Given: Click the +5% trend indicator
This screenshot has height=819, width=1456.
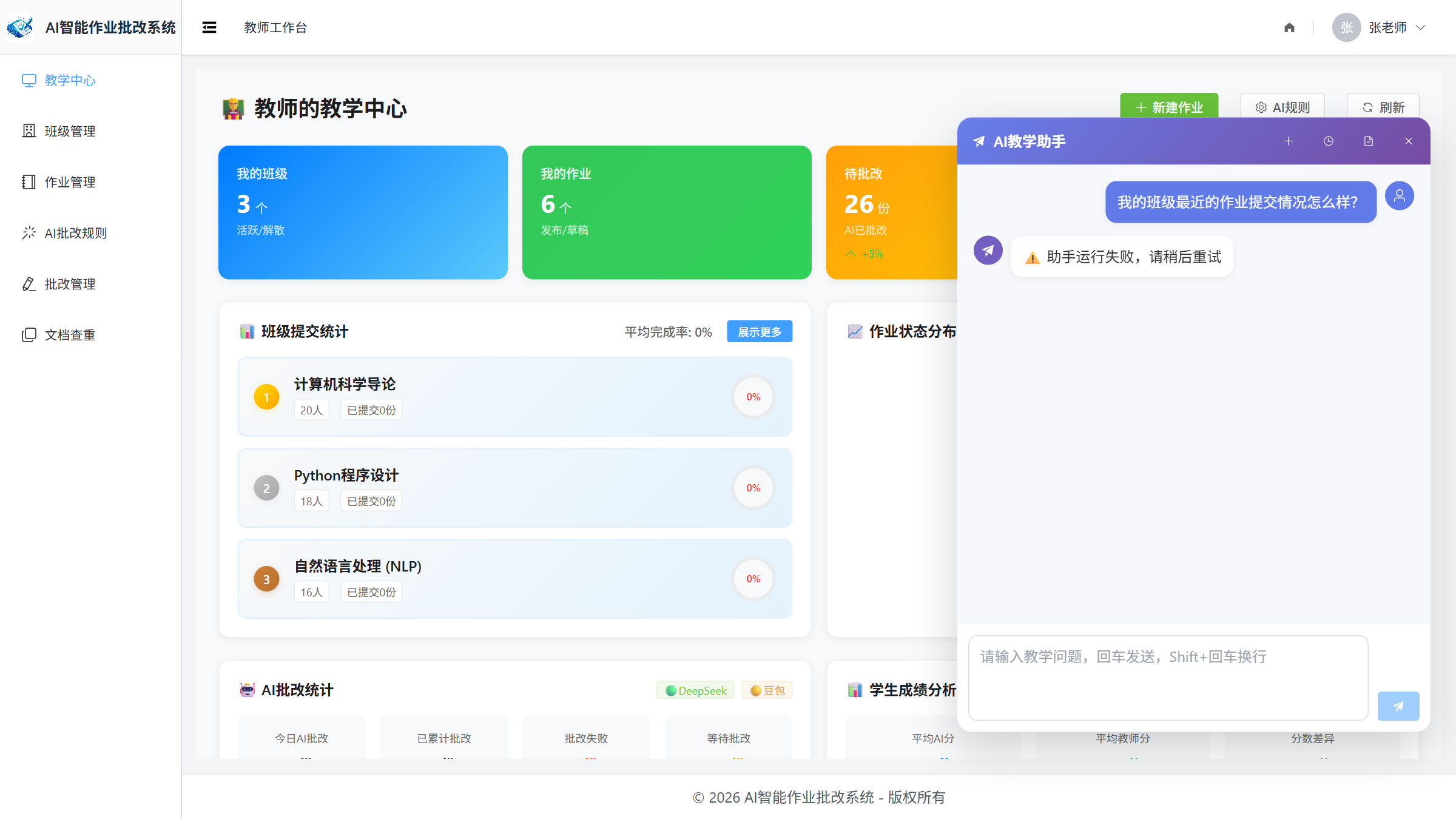Looking at the screenshot, I should point(865,254).
